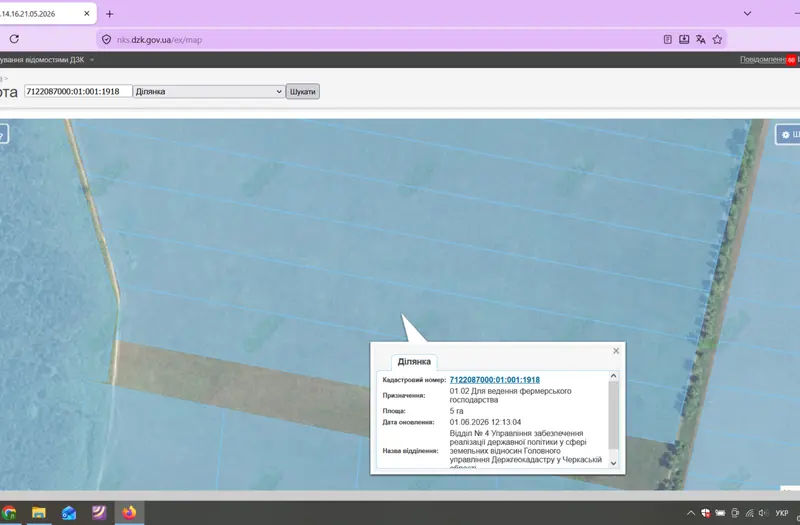Open File Explorer from the taskbar
Viewport: 800px width, 525px height.
39,513
